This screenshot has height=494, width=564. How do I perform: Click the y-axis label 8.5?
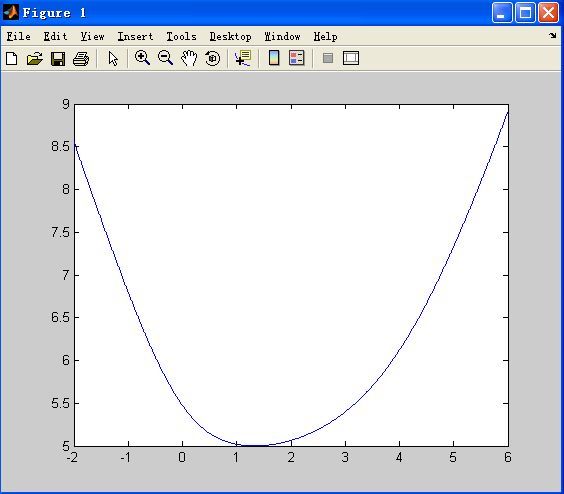point(60,146)
